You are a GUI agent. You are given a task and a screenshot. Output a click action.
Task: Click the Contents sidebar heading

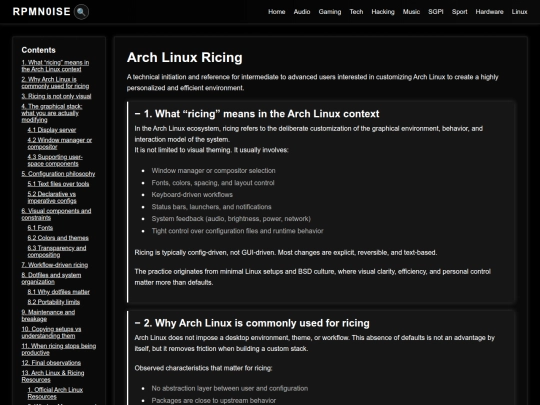pyautogui.click(x=38, y=50)
